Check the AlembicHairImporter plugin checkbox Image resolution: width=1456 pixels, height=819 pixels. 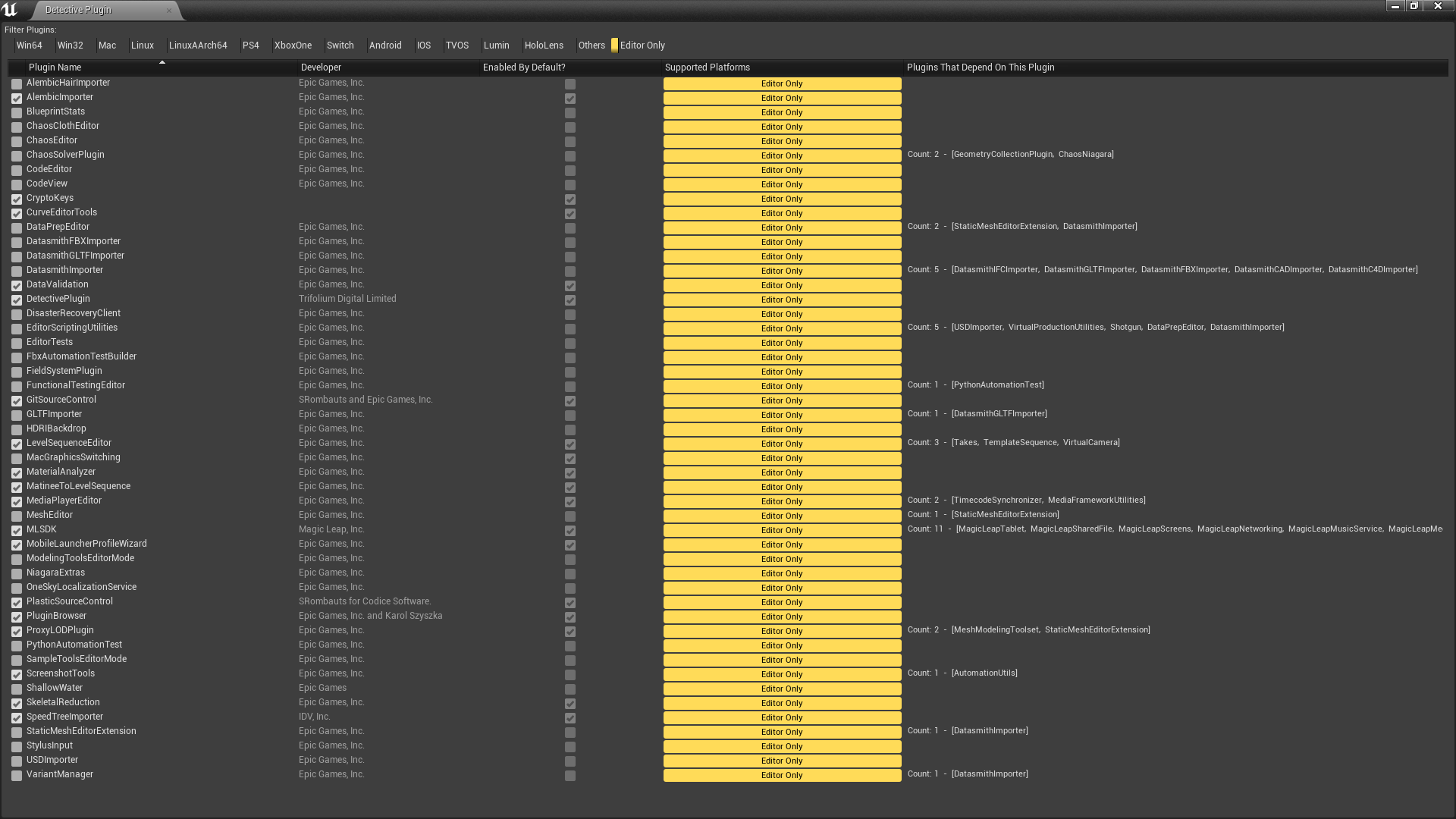(17, 84)
